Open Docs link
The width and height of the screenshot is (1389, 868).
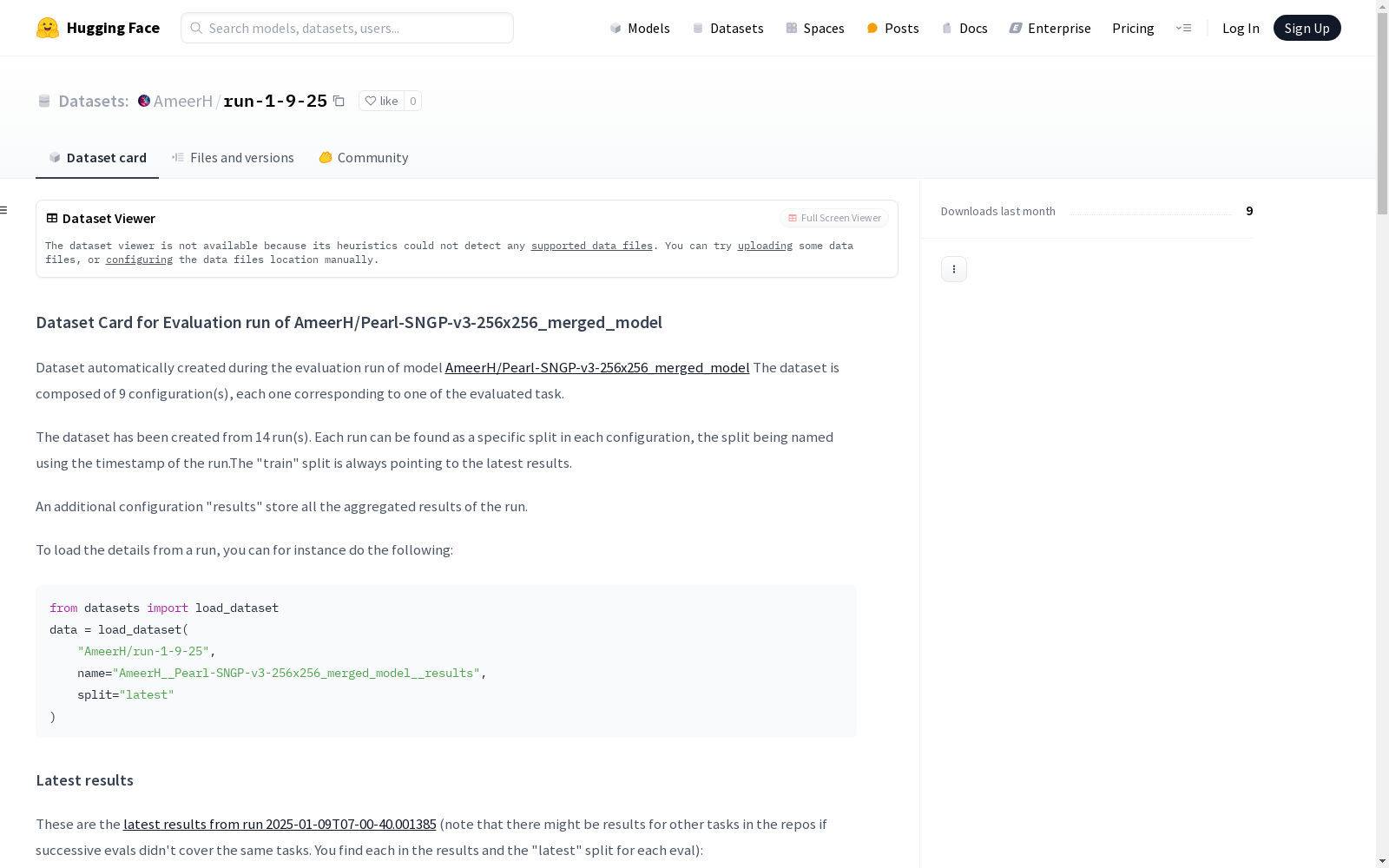tap(964, 28)
